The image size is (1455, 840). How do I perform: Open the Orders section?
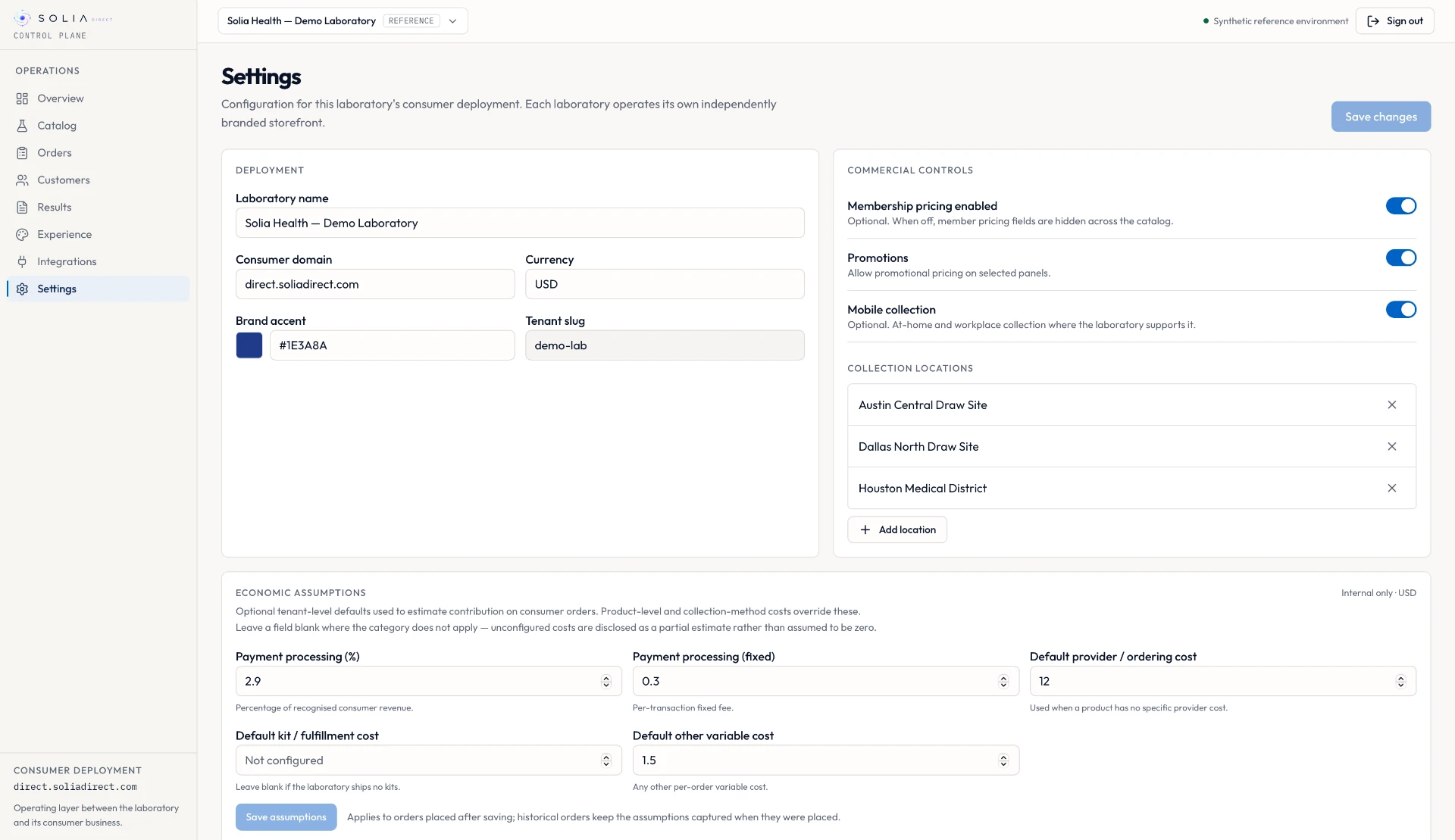point(98,153)
